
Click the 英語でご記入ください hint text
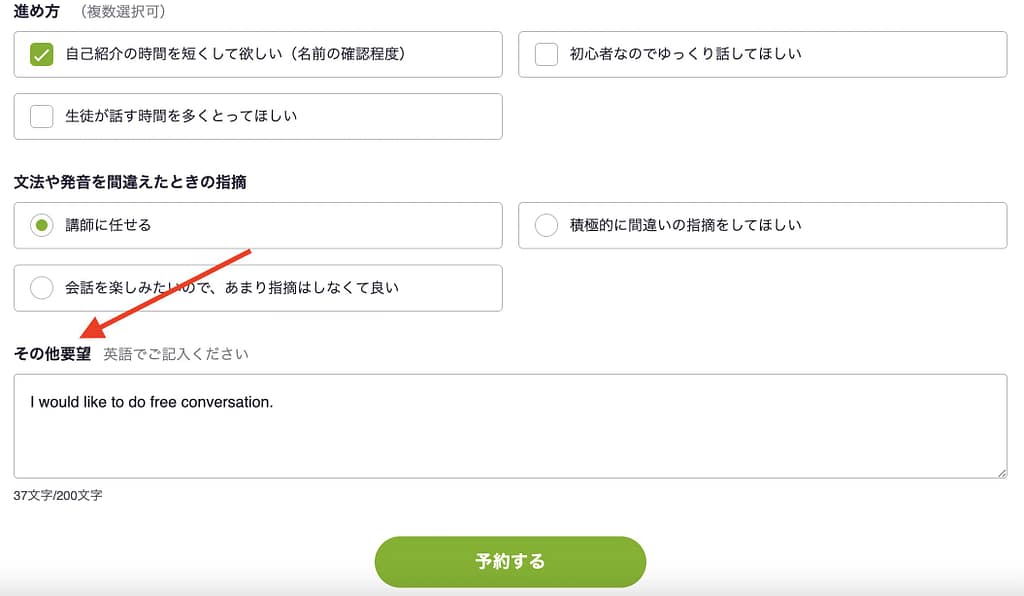[177, 353]
